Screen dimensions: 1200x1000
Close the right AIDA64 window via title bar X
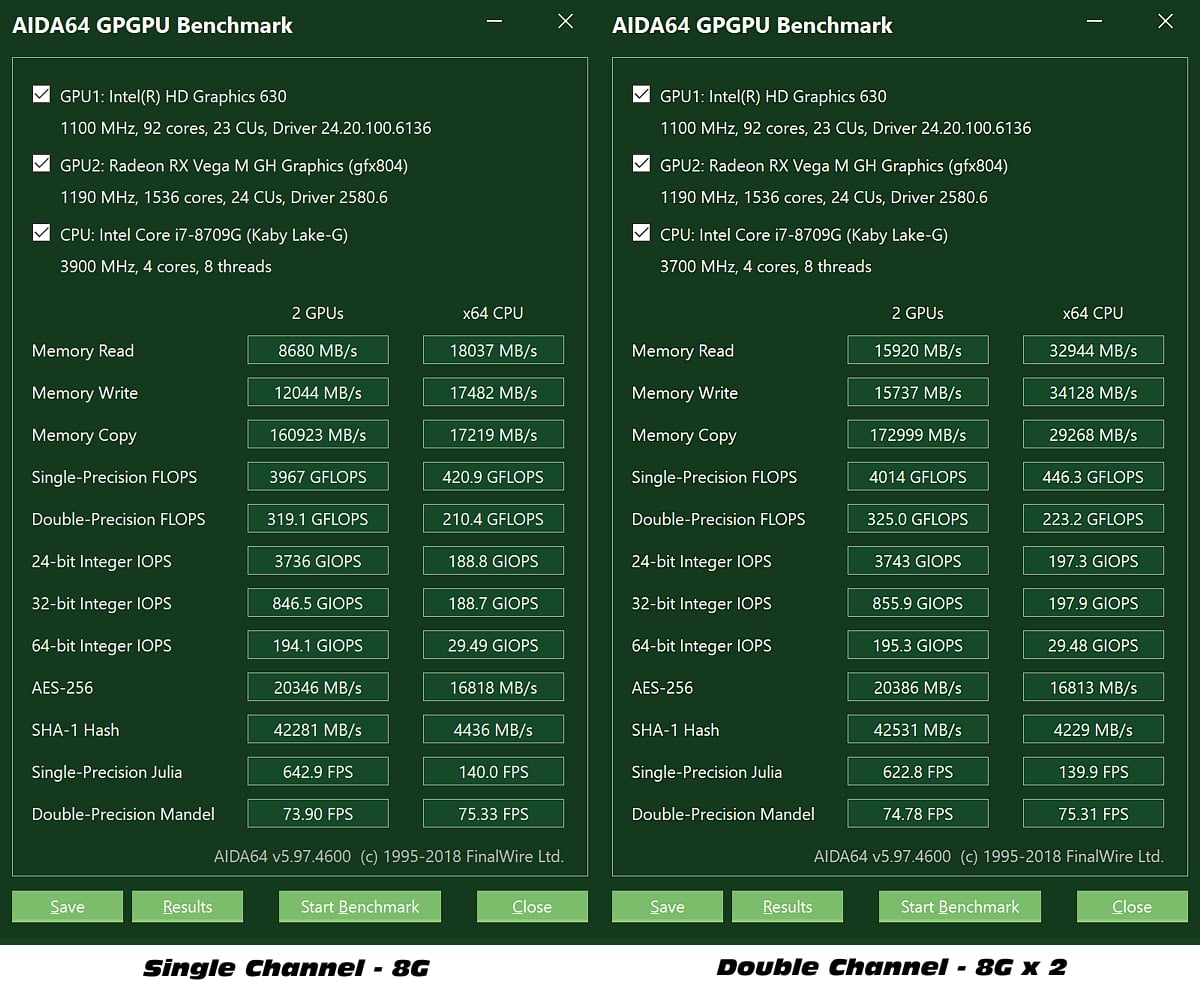[1166, 21]
